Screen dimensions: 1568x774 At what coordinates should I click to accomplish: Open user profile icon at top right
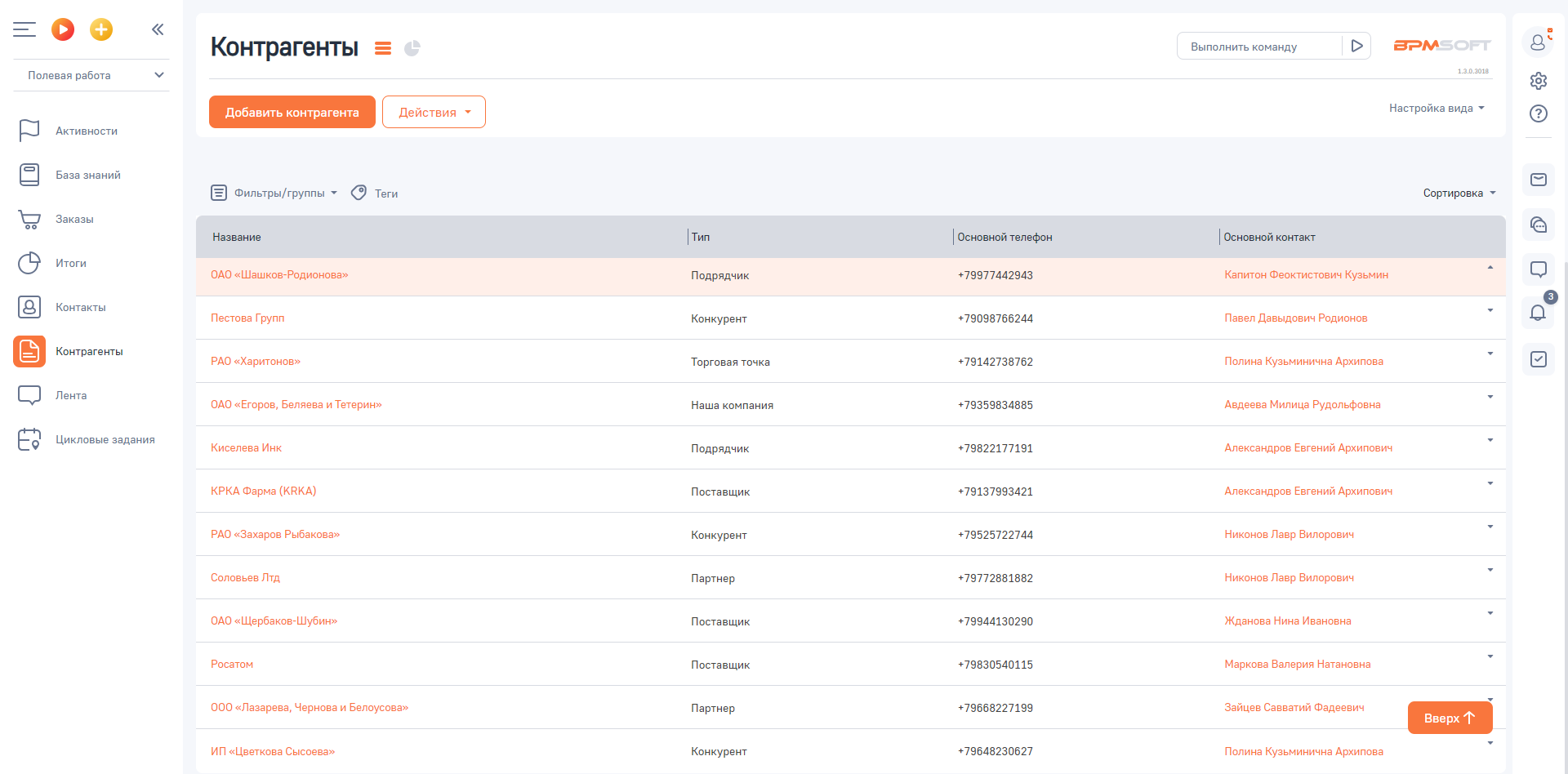click(x=1539, y=42)
